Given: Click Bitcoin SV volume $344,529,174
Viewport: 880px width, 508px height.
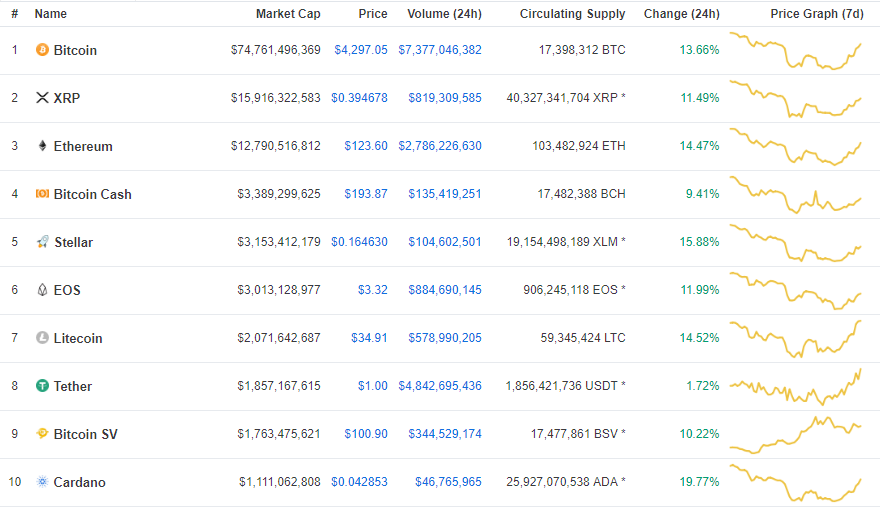Looking at the screenshot, I should click(x=445, y=434).
